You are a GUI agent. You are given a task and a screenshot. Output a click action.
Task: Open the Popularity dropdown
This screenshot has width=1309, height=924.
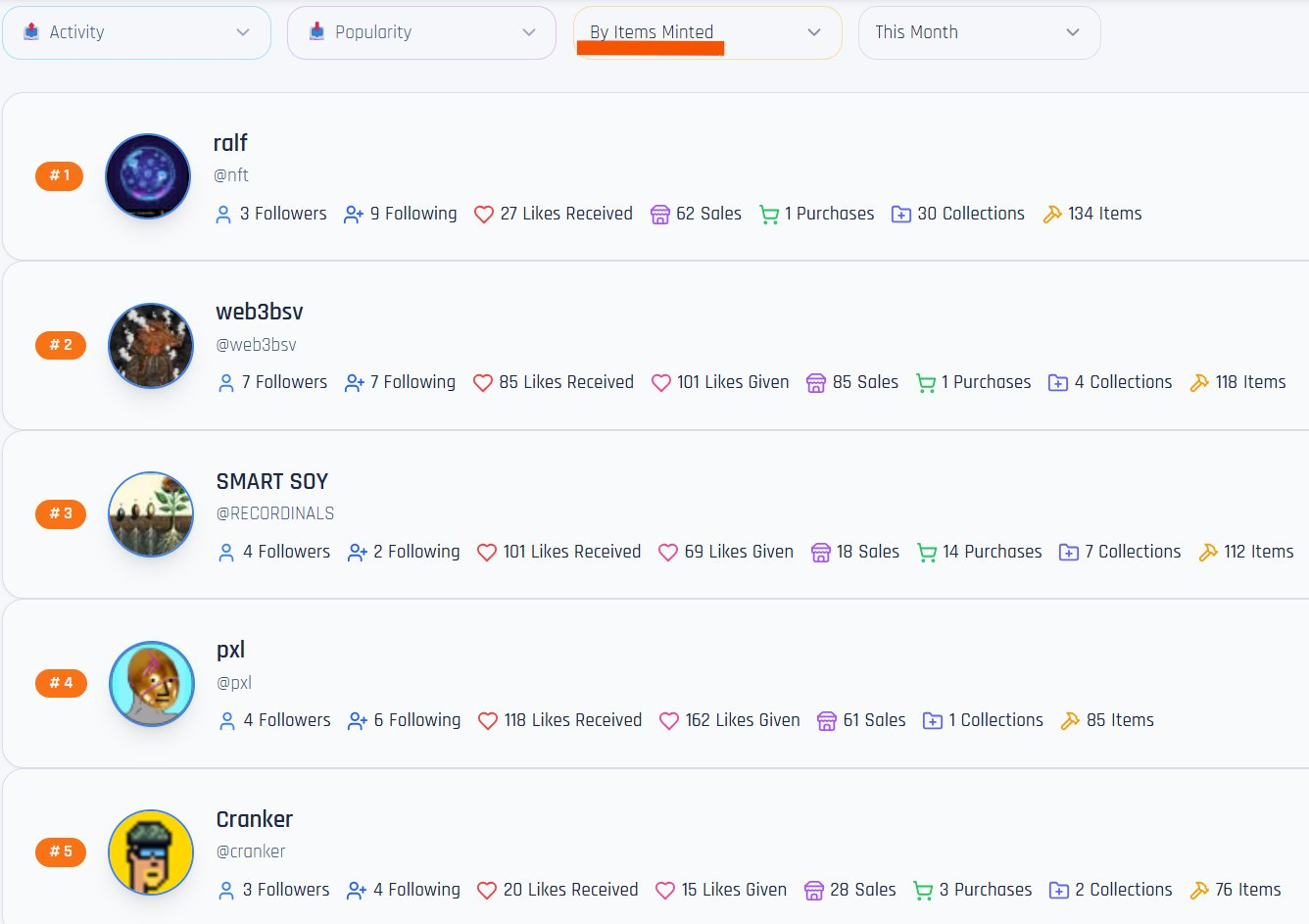tap(421, 32)
